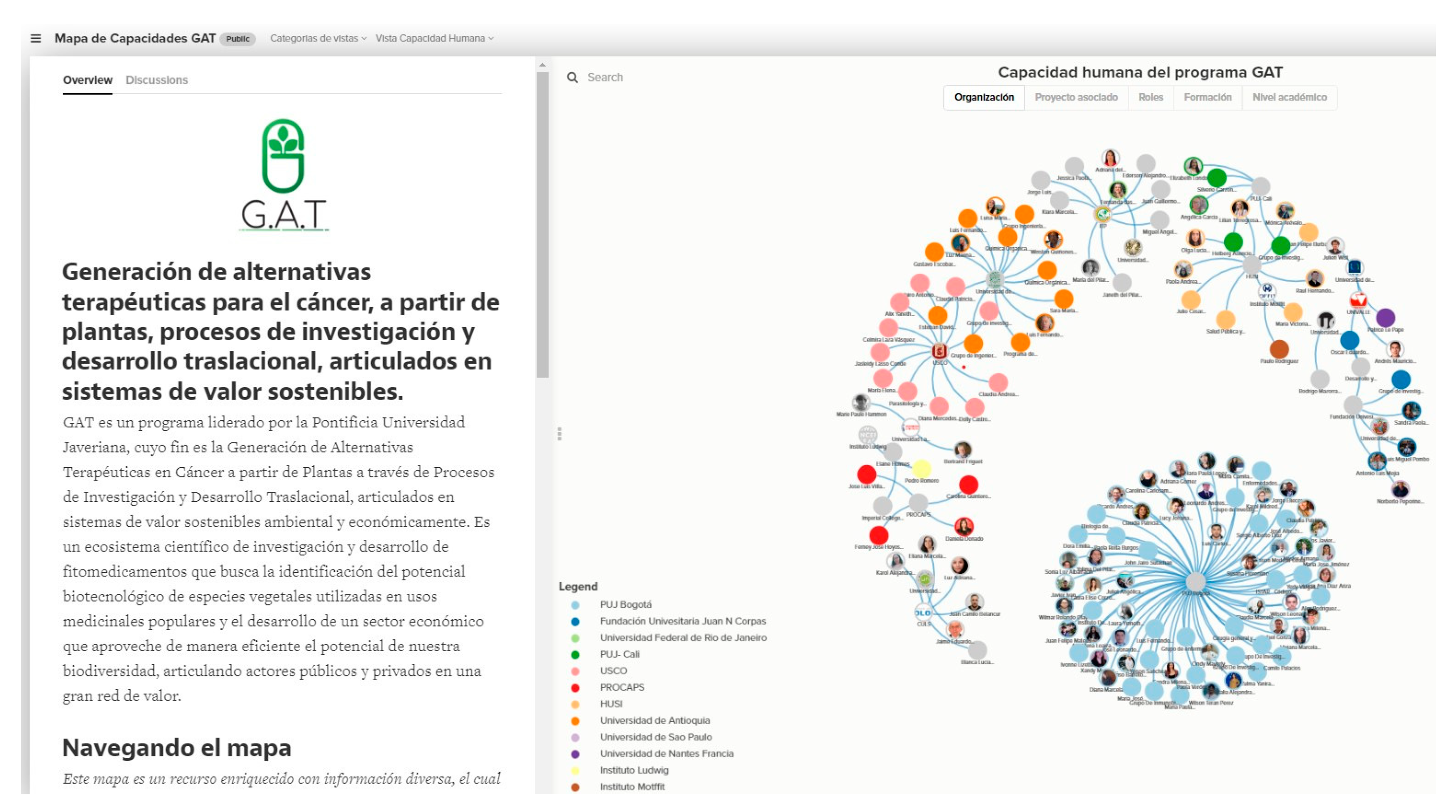Click PROCAPS red legend swatch

[575, 688]
